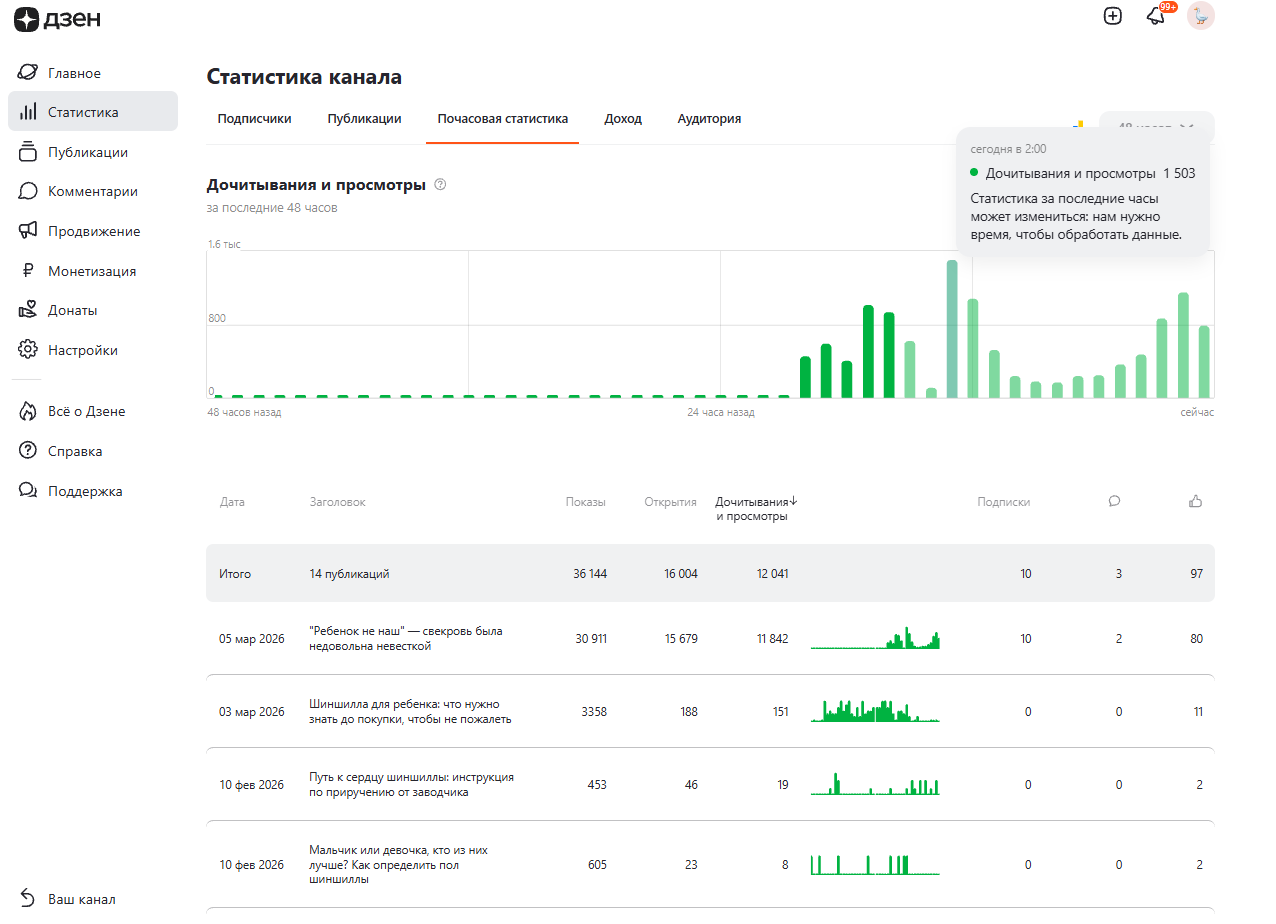Open the create publication plus icon

click(1112, 16)
